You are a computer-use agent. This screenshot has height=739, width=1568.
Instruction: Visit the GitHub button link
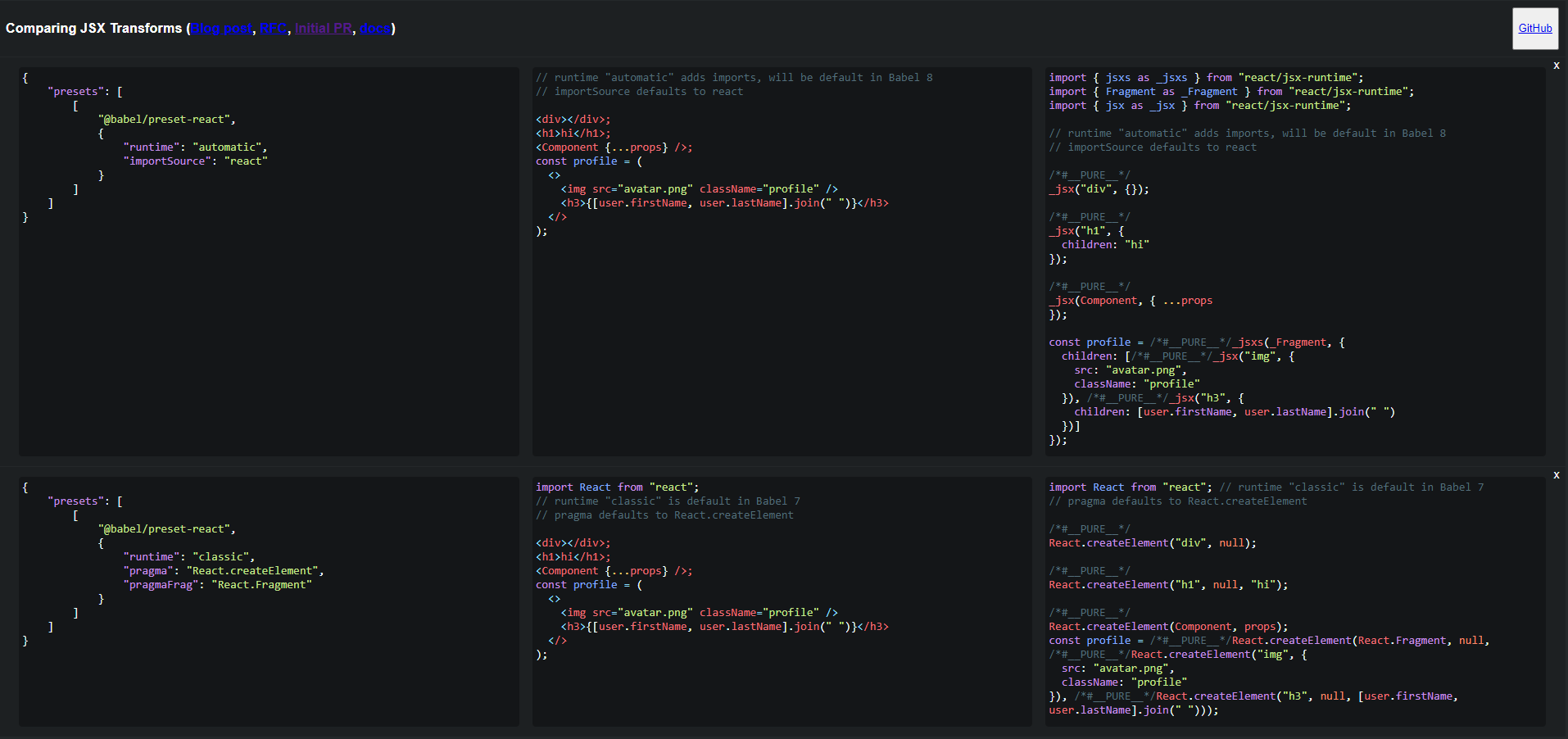click(1535, 29)
